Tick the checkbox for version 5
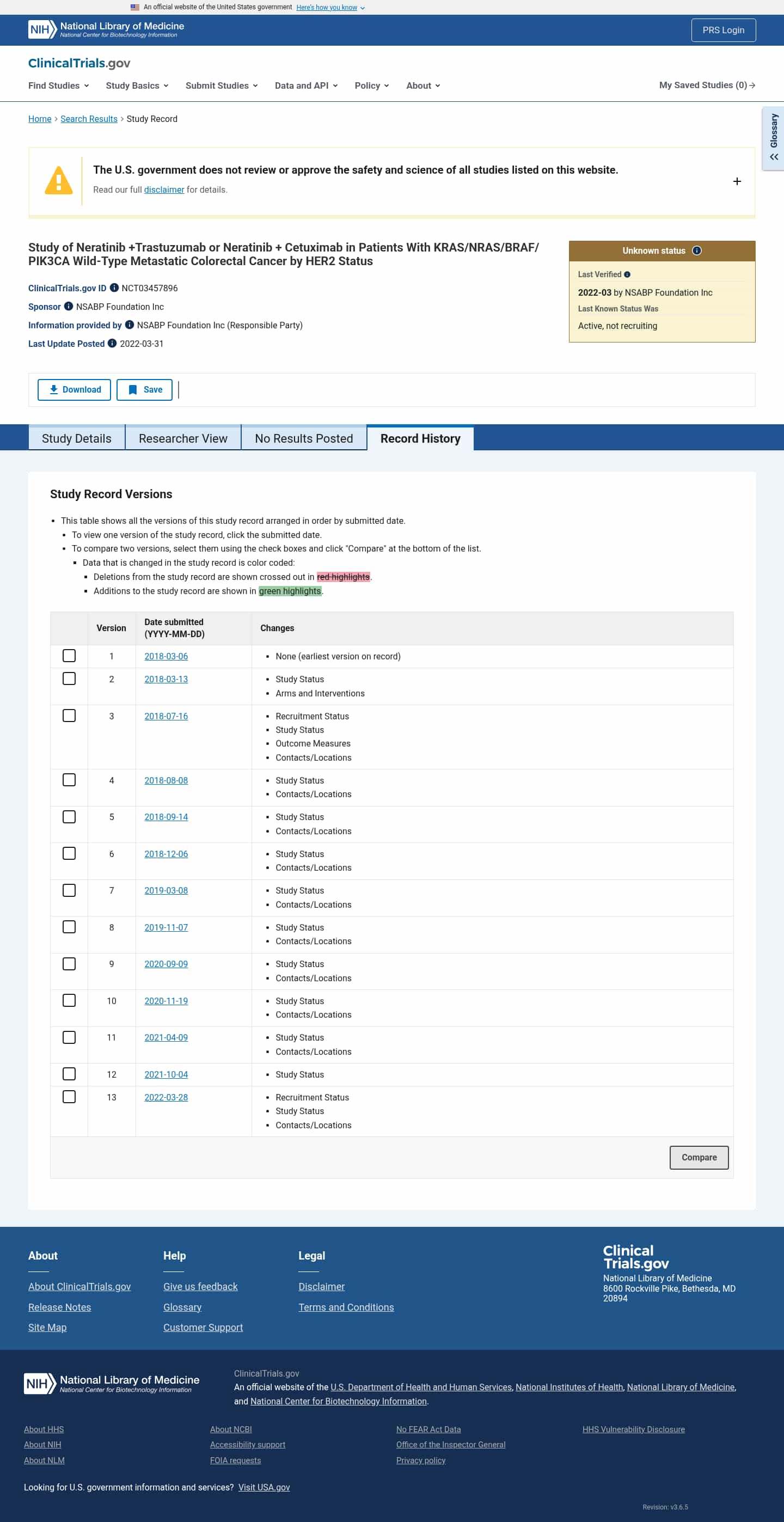Viewport: 784px width, 1522px height. (x=69, y=816)
